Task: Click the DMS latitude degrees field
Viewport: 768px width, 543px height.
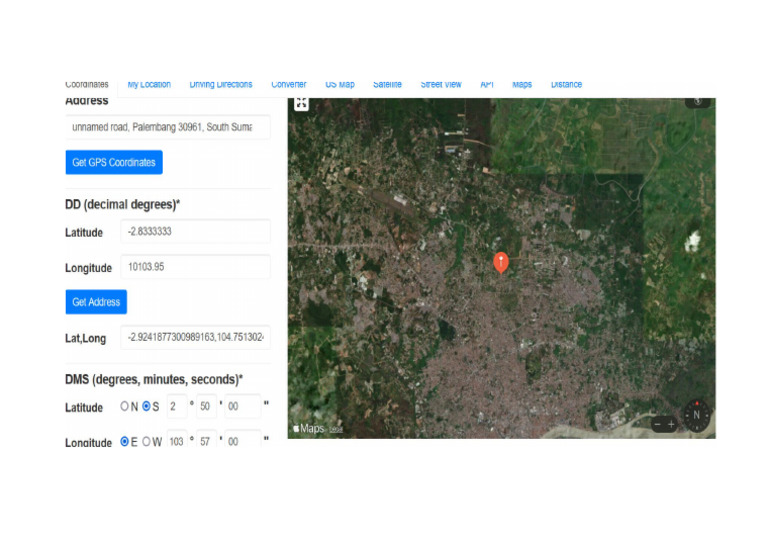Action: (x=177, y=406)
